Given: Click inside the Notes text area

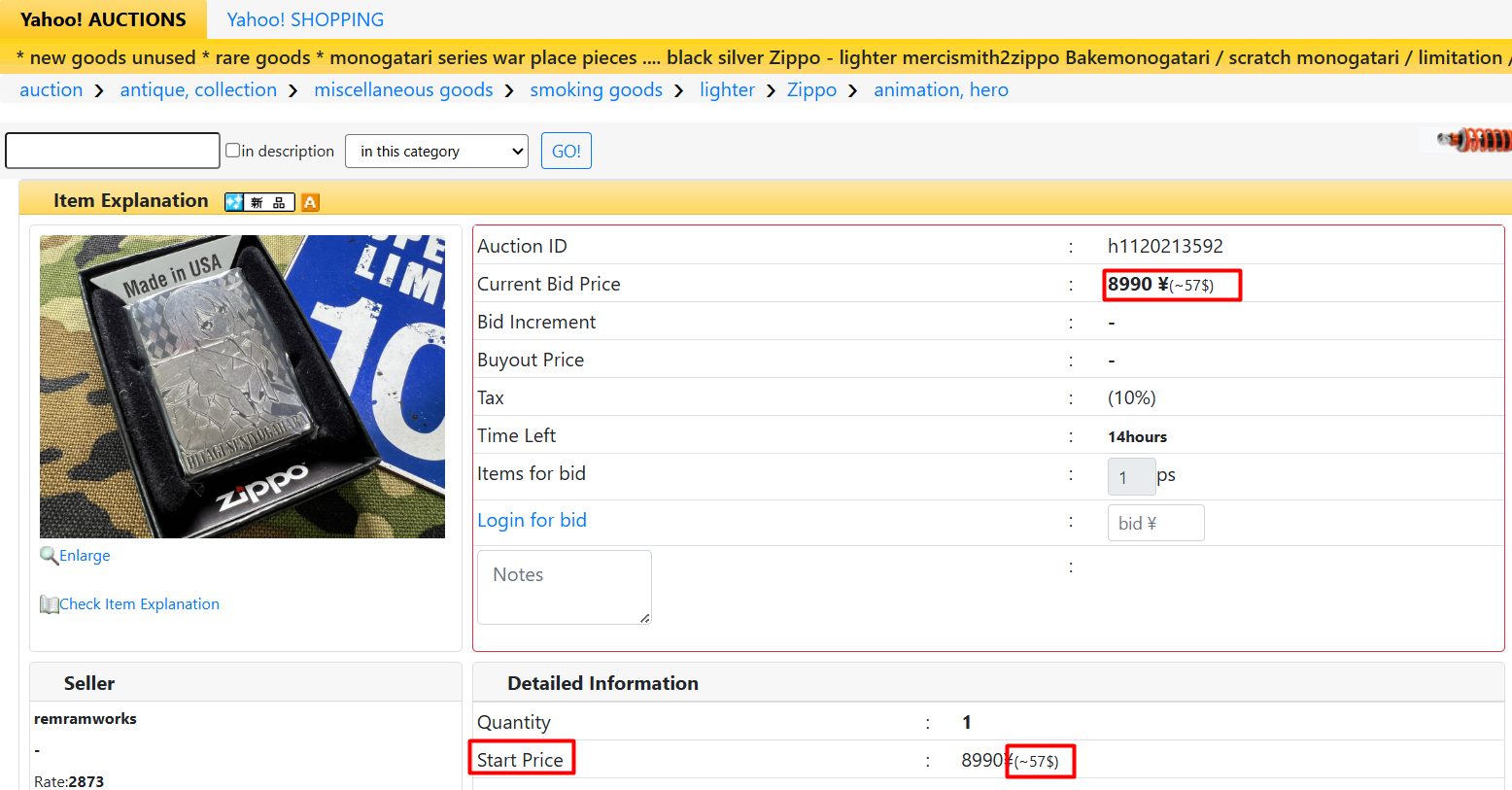Looking at the screenshot, I should (x=564, y=587).
